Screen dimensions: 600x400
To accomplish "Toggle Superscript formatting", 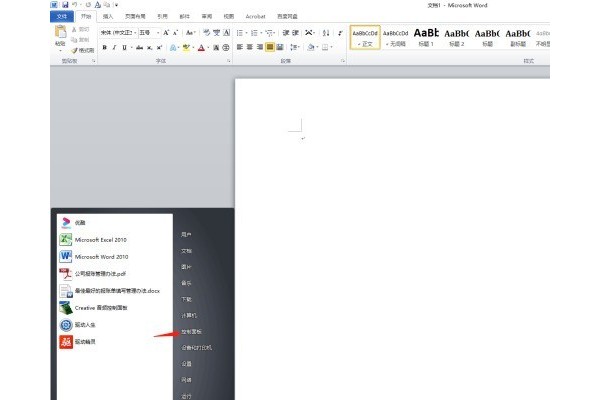I will click(159, 48).
